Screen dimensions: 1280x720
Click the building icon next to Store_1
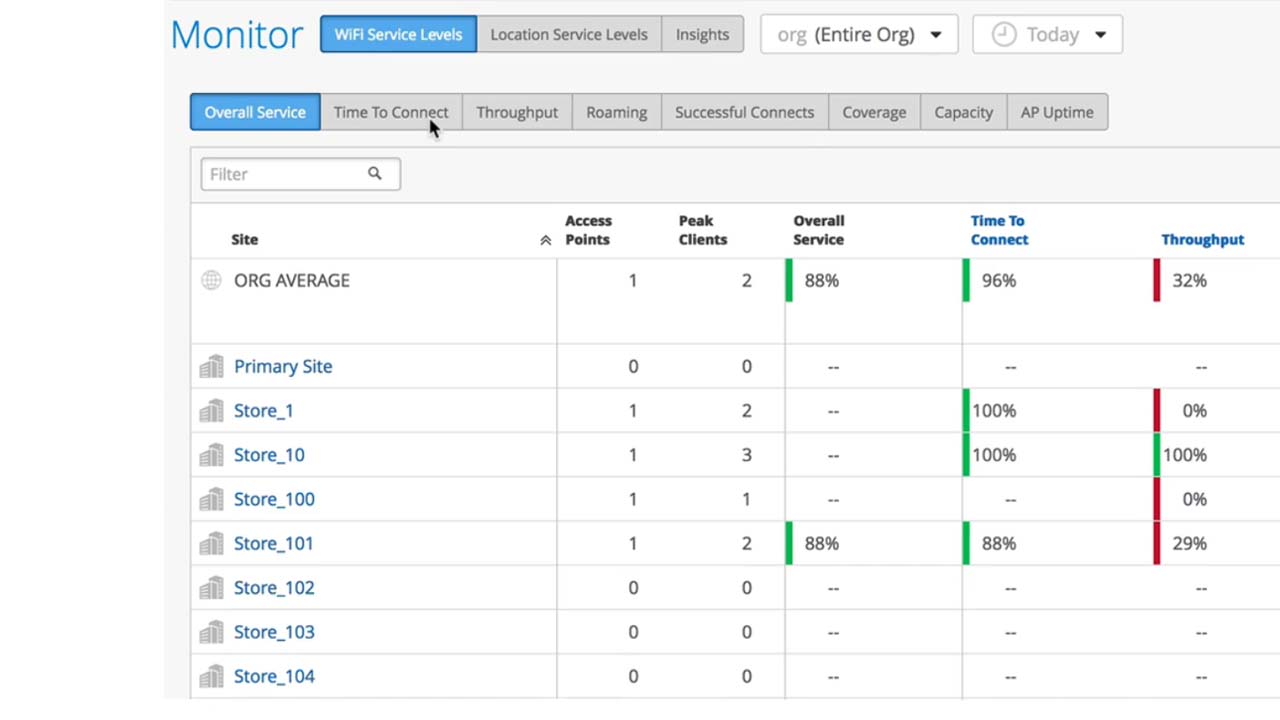(211, 411)
